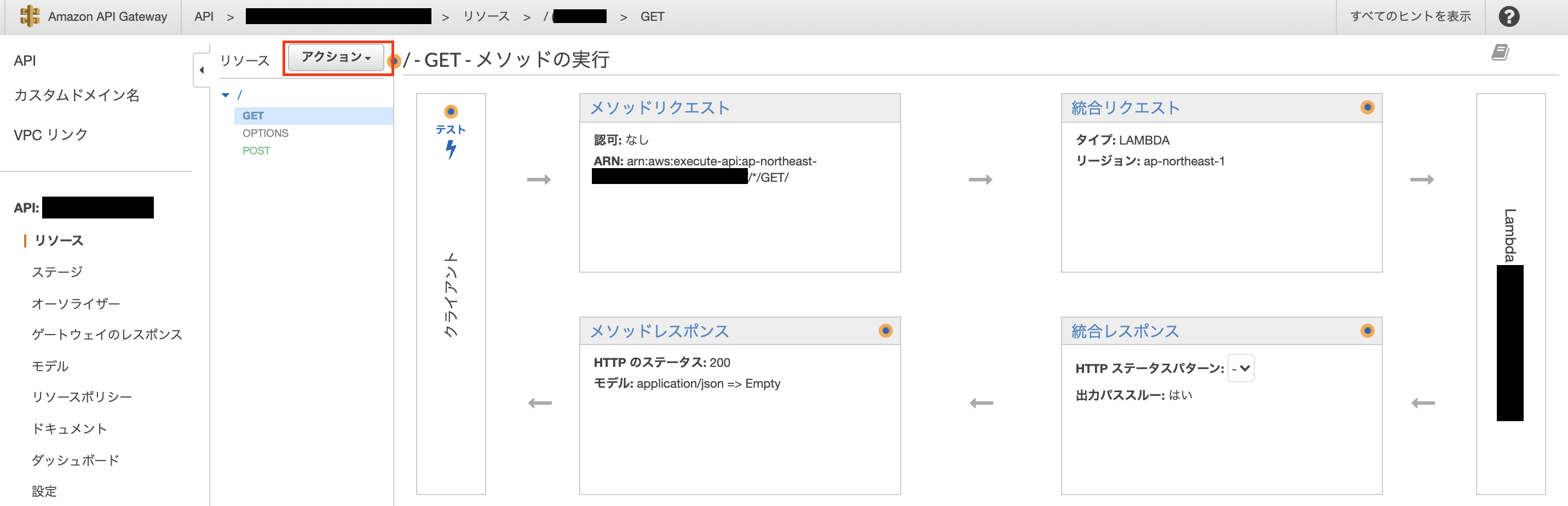Click the lightning bolt test icon
The height and width of the screenshot is (506, 1568).
[451, 149]
